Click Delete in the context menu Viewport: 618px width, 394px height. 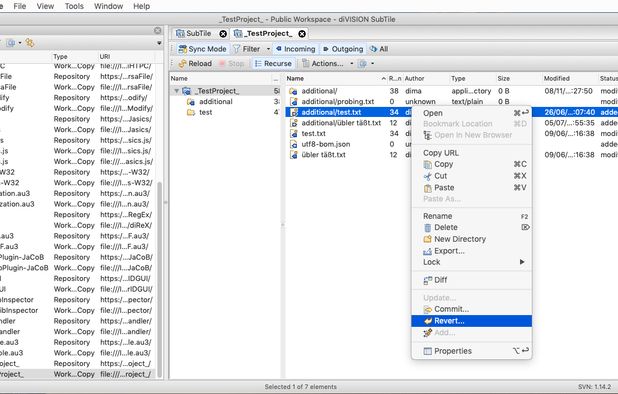[x=471, y=227]
